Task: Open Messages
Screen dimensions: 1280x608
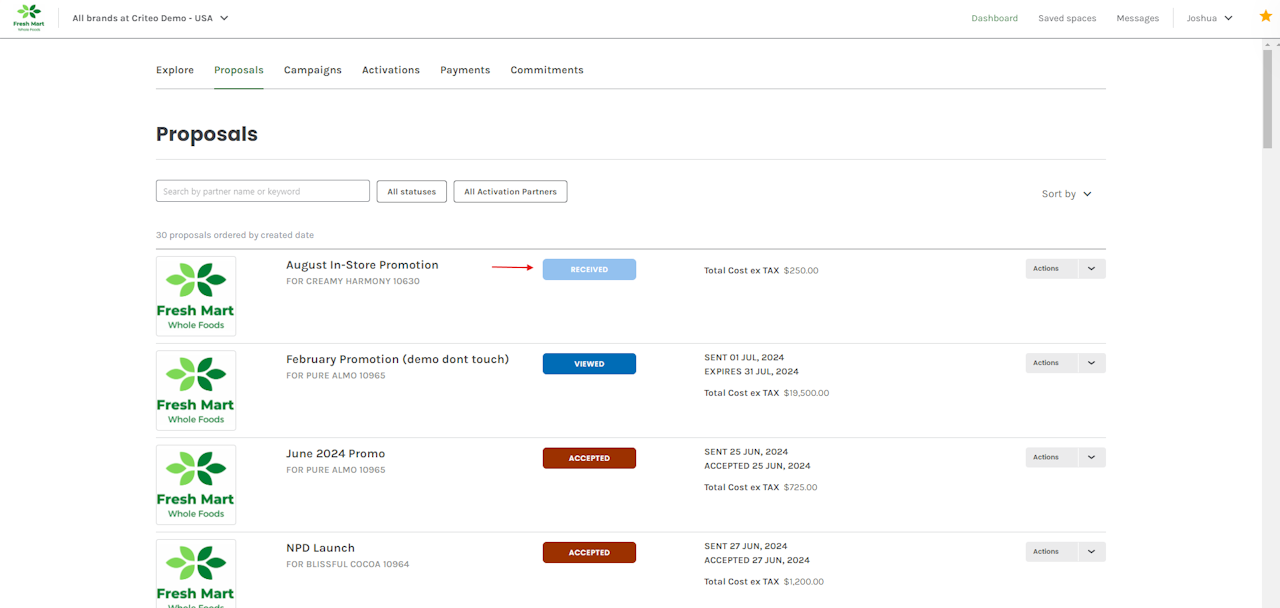Action: (x=1138, y=18)
